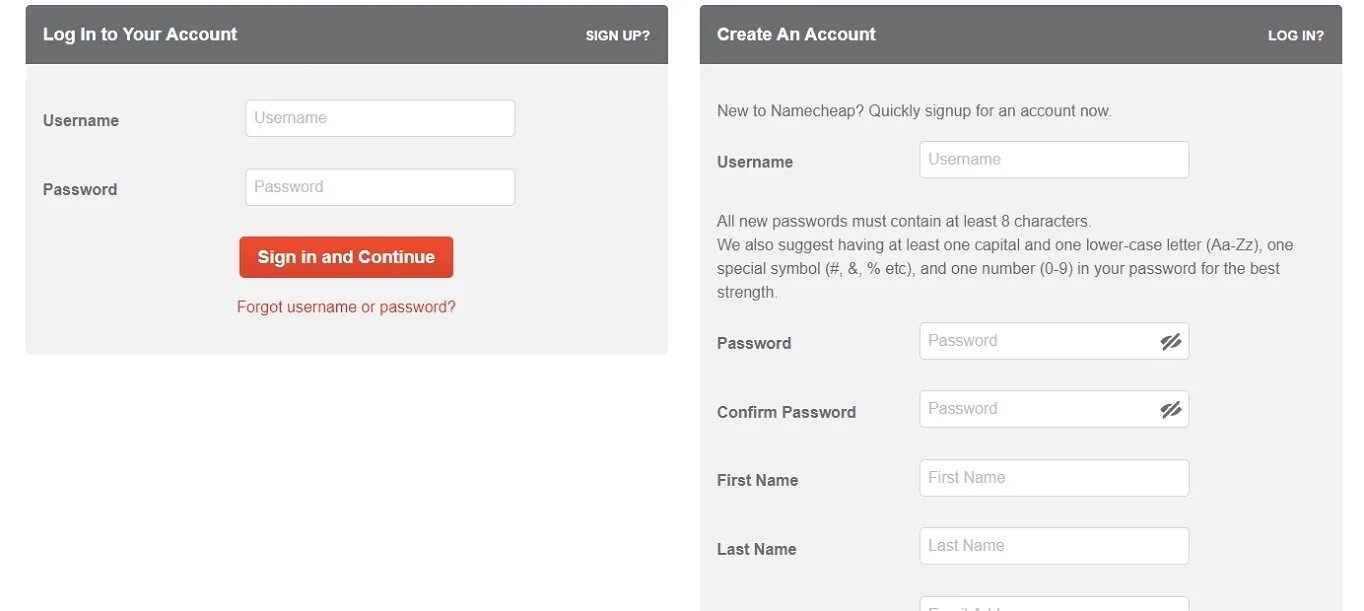Click the Last Name label
Viewport: 1364px width, 611px height.
[756, 549]
